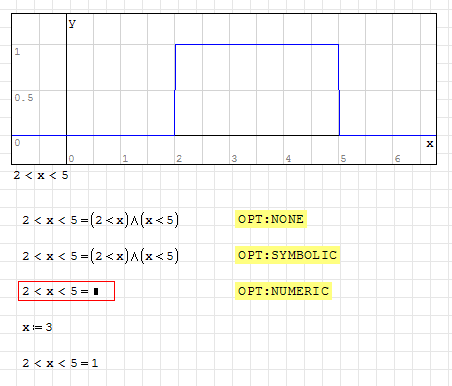This screenshot has width=452, height=386.
Task: Click the tick label 3 on the x axis
Action: (x=234, y=159)
